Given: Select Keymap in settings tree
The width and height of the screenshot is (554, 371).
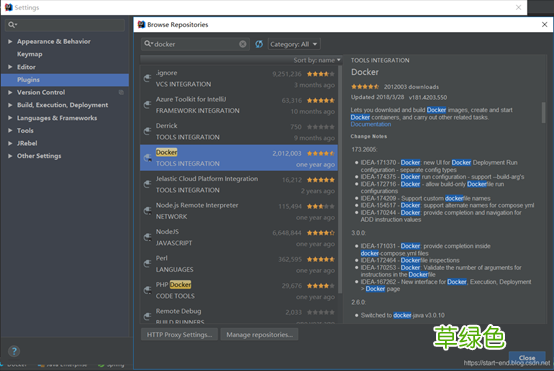Looking at the screenshot, I should coord(30,54).
